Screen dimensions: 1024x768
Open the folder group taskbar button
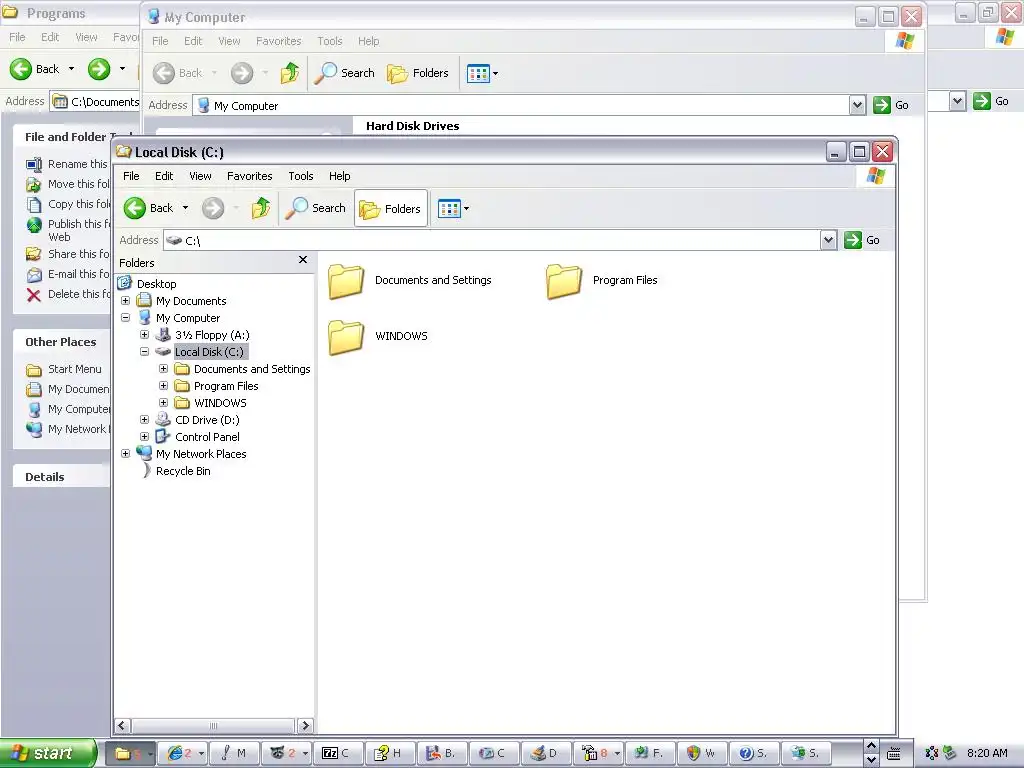click(x=130, y=754)
